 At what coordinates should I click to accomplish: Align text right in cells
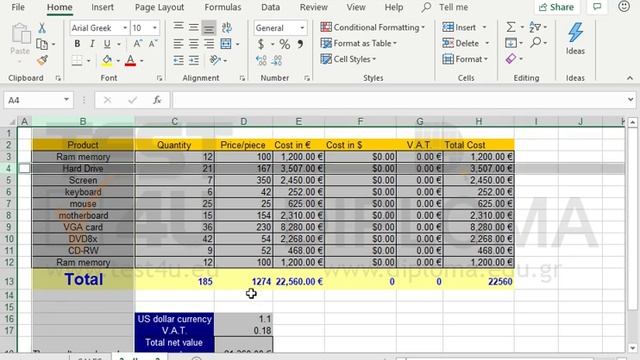click(209, 44)
